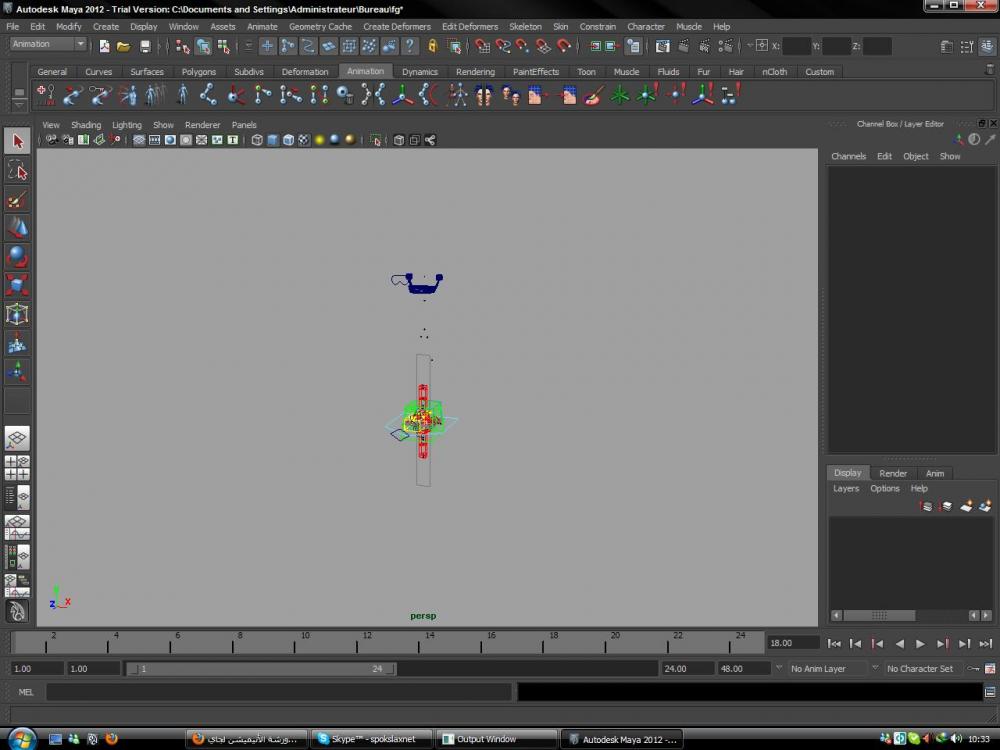The height and width of the screenshot is (750, 1000).
Task: Click the Lasso select tool
Action: coord(17,171)
